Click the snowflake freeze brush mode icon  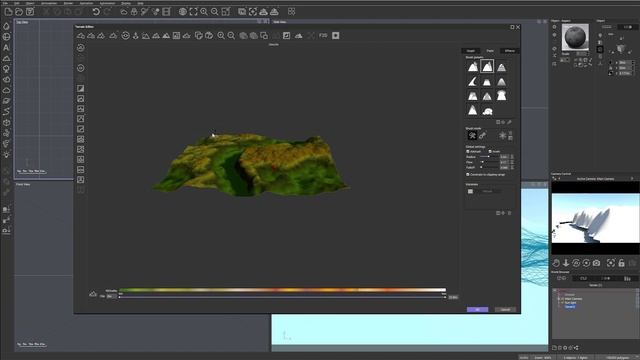point(502,136)
